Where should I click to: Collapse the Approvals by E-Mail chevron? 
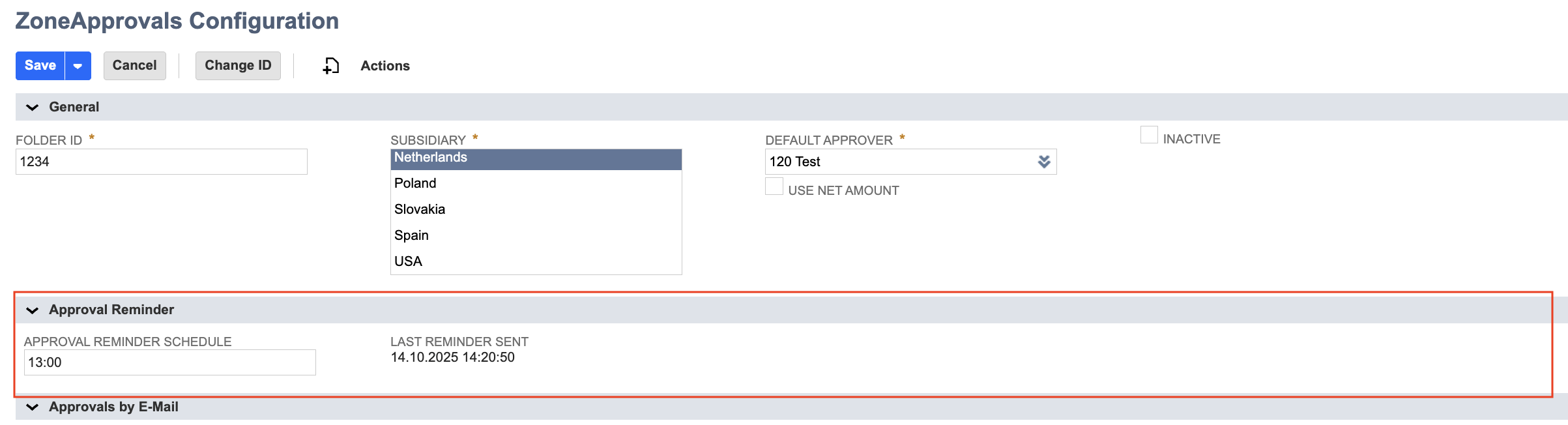(32, 407)
